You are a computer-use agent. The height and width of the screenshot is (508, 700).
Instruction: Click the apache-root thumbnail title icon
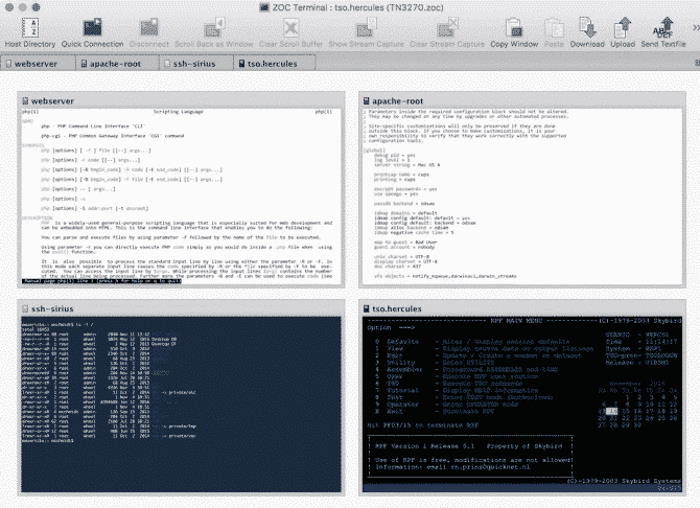click(x=366, y=101)
